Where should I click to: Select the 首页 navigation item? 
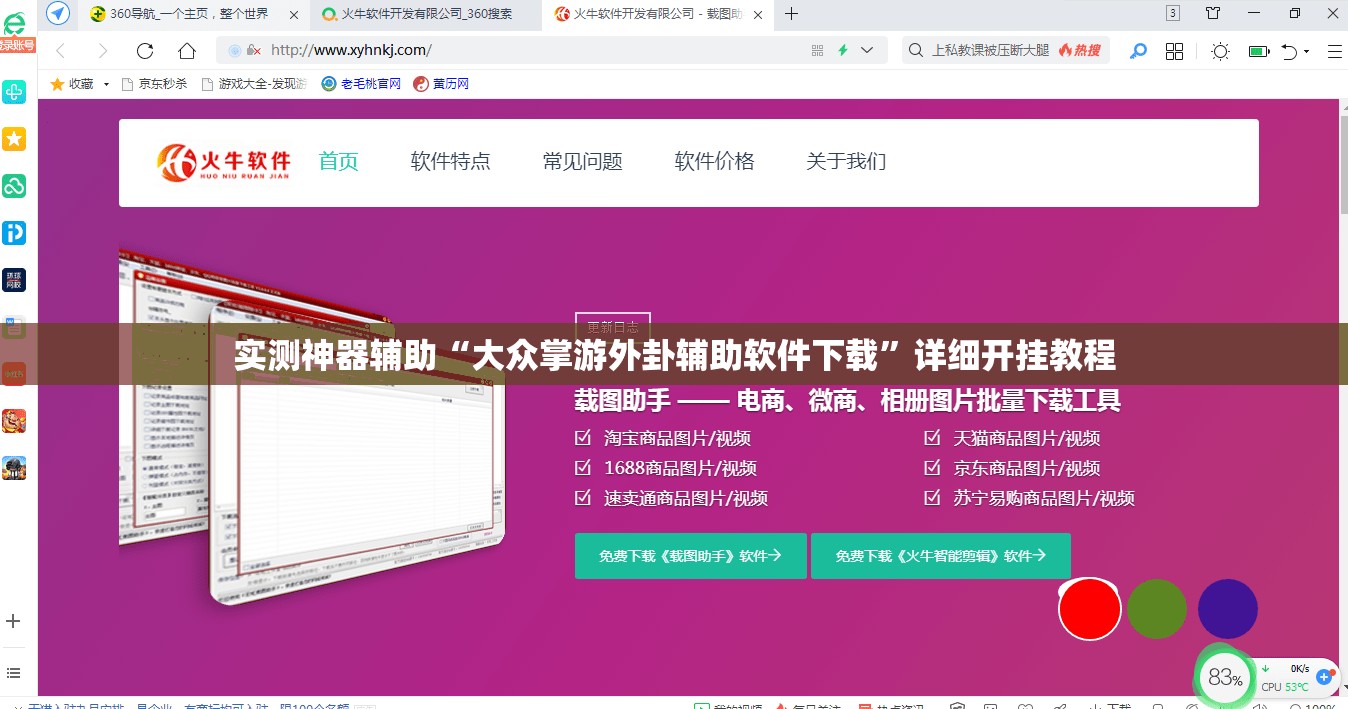point(339,161)
